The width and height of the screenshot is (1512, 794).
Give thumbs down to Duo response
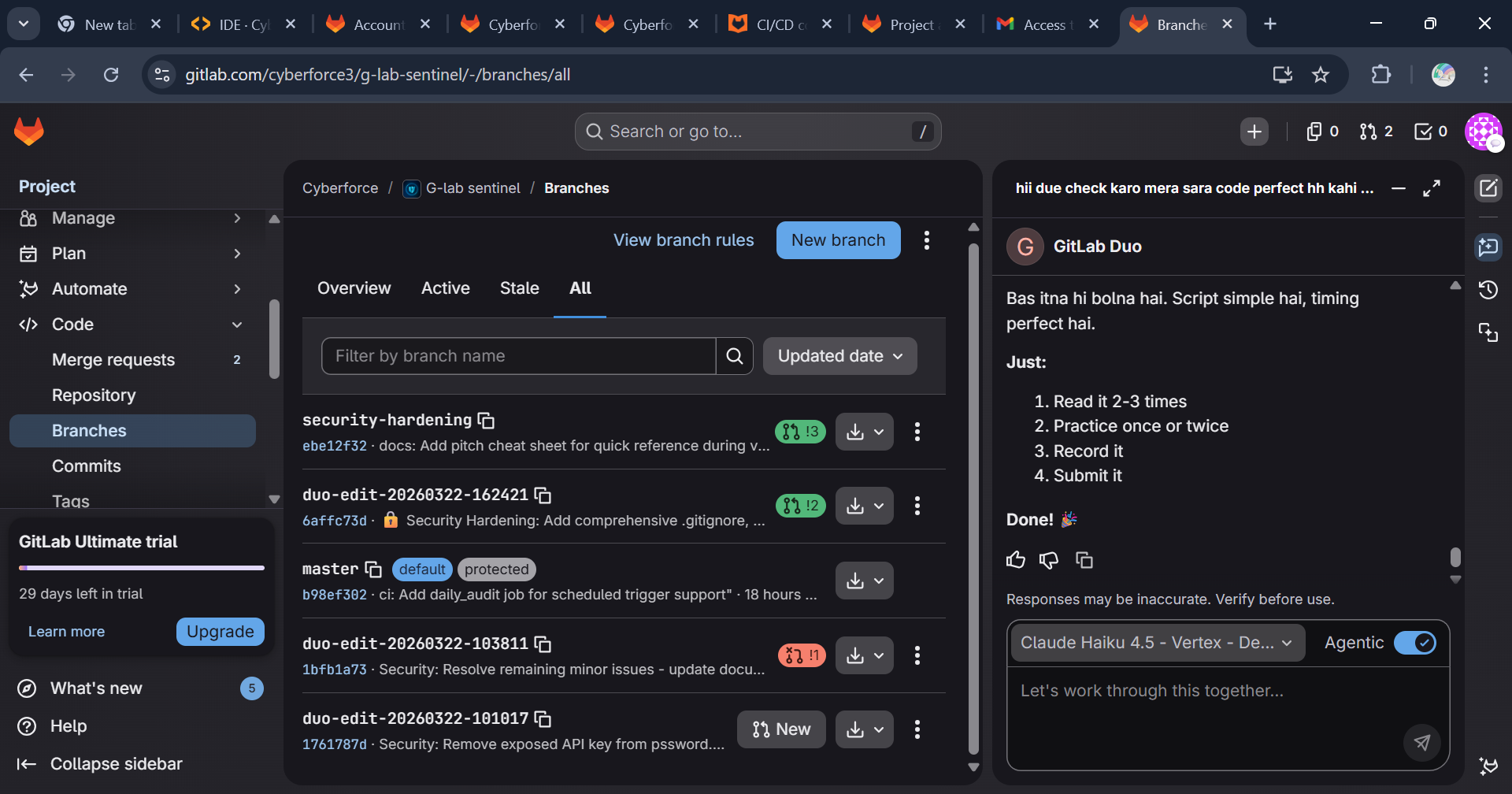(1049, 560)
